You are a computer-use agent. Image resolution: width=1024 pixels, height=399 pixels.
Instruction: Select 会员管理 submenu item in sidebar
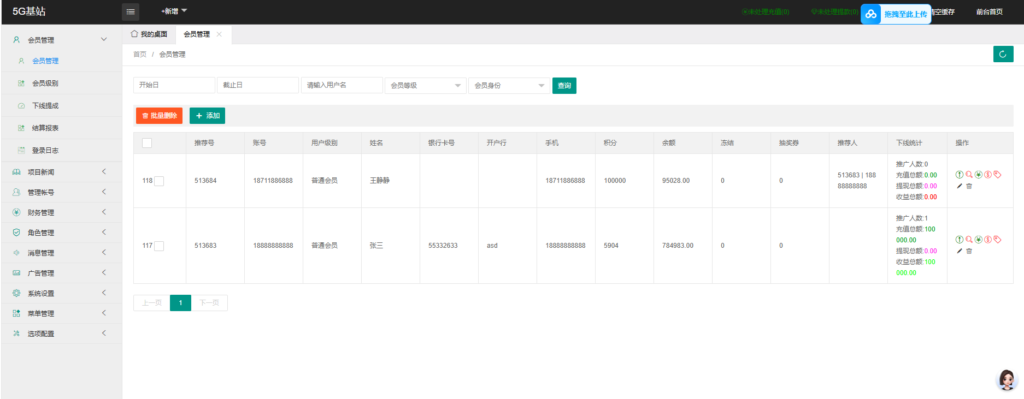click(x=46, y=61)
